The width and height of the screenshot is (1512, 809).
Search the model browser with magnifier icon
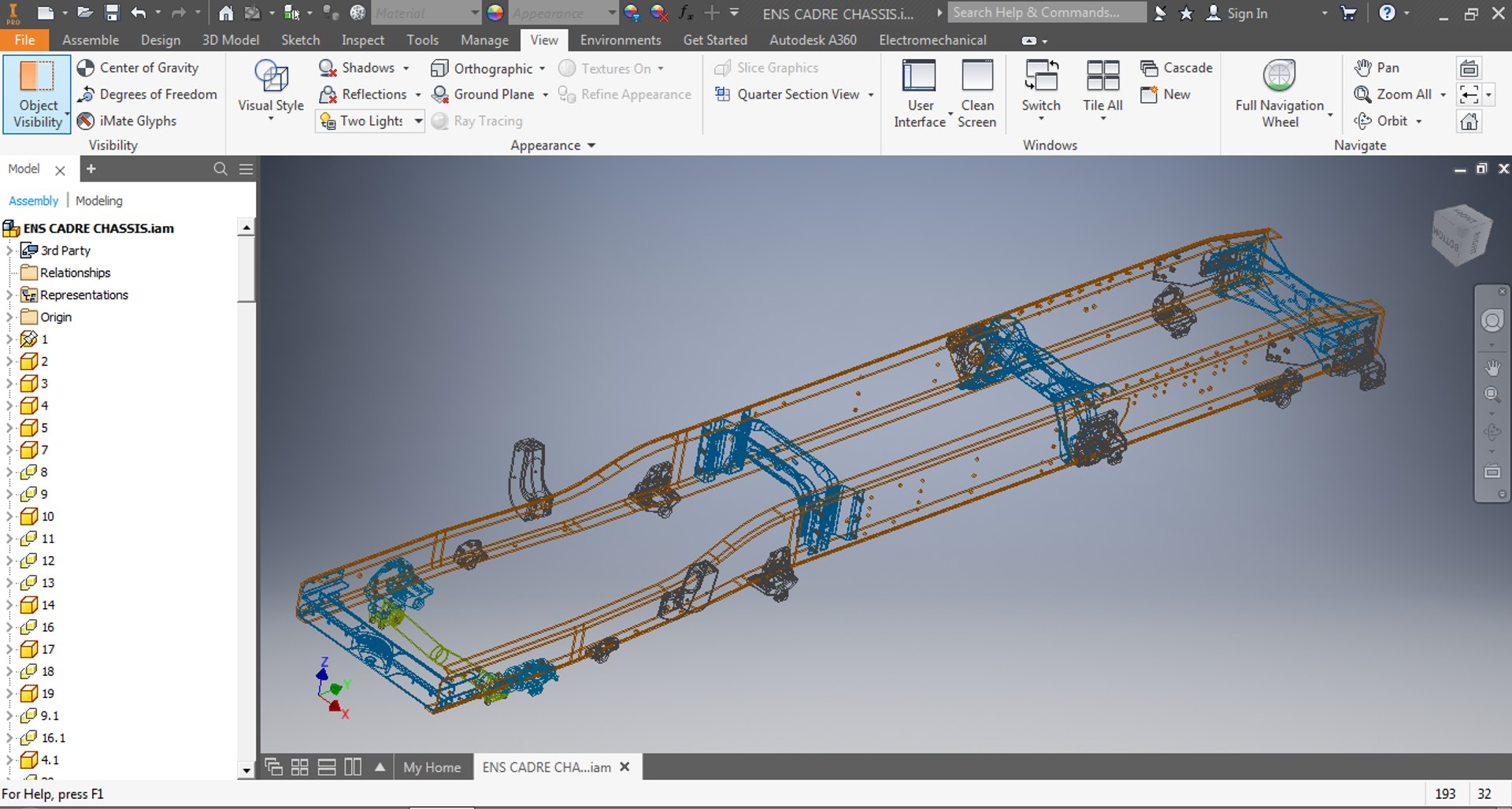click(220, 169)
